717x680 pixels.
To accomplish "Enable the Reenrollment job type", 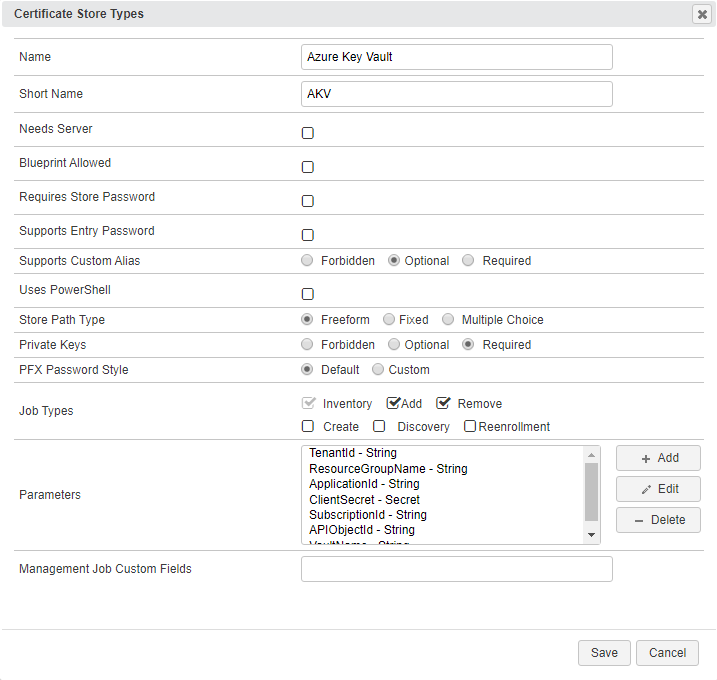I will 470,426.
